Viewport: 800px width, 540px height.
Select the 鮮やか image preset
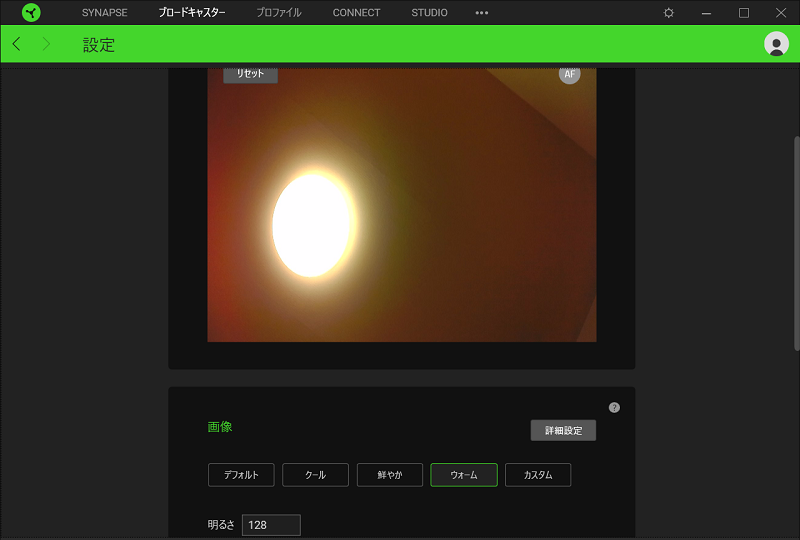390,475
